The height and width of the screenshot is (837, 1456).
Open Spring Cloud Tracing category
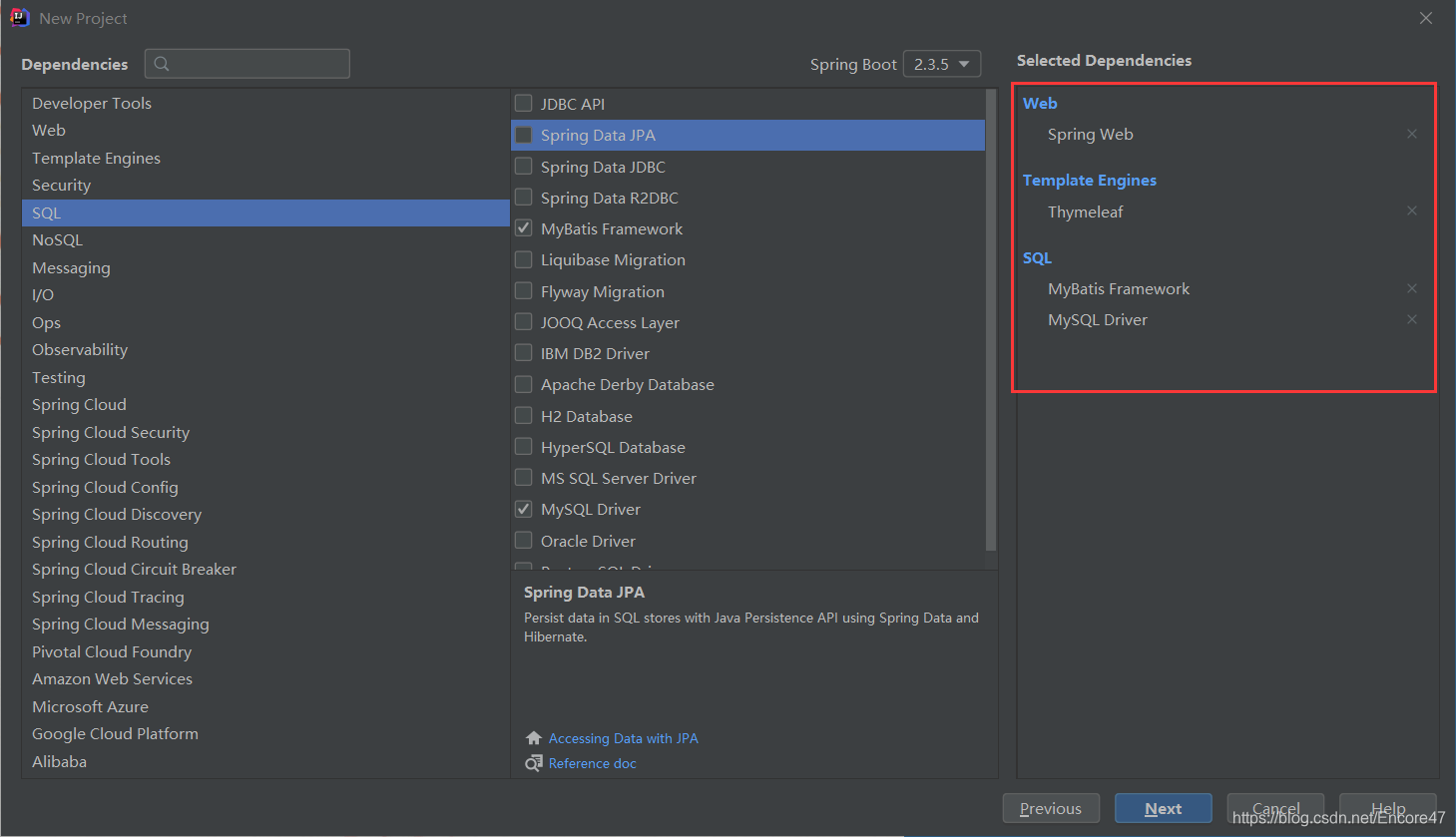click(x=265, y=597)
